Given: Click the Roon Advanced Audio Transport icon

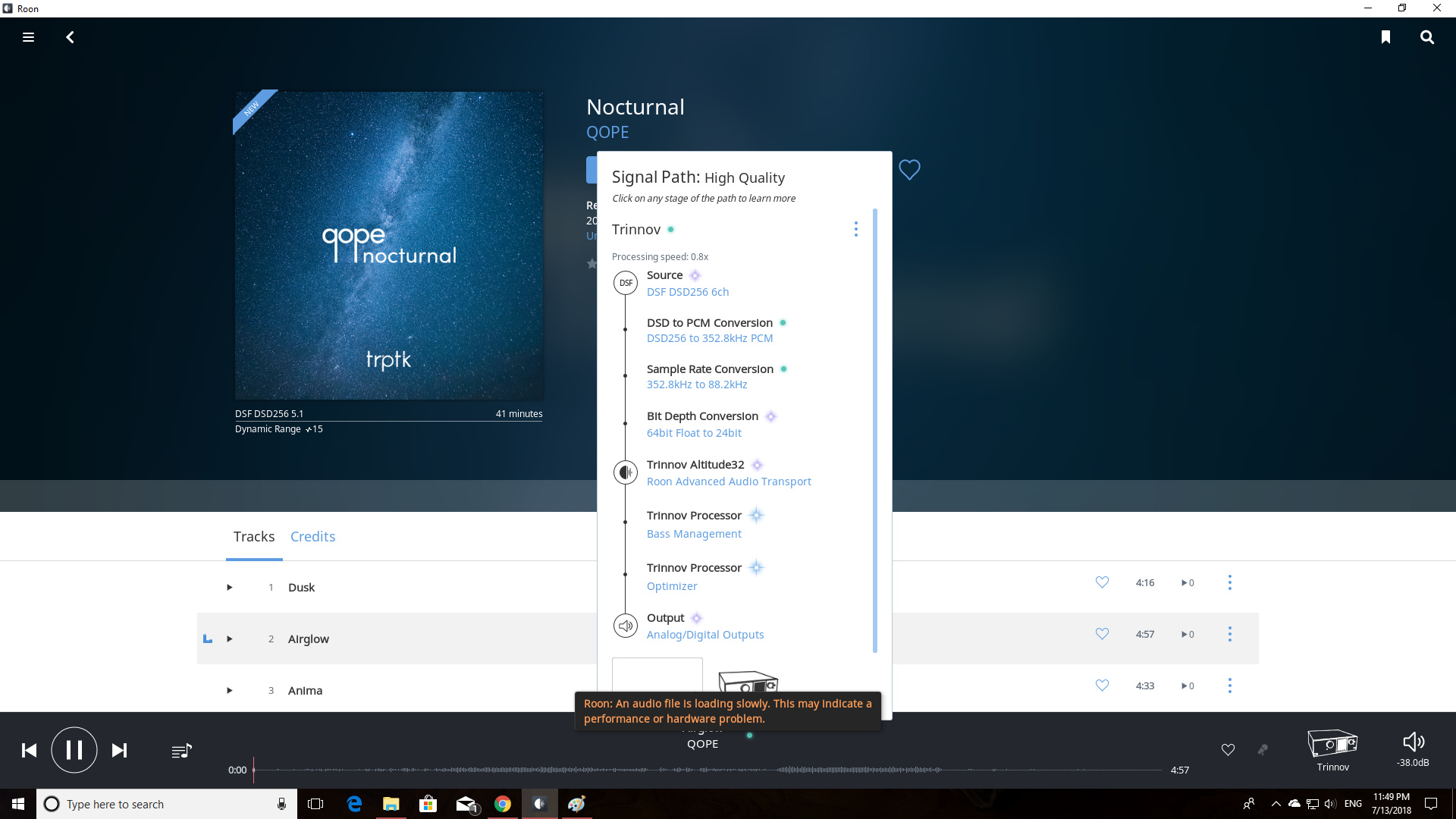Looking at the screenshot, I should tap(626, 472).
